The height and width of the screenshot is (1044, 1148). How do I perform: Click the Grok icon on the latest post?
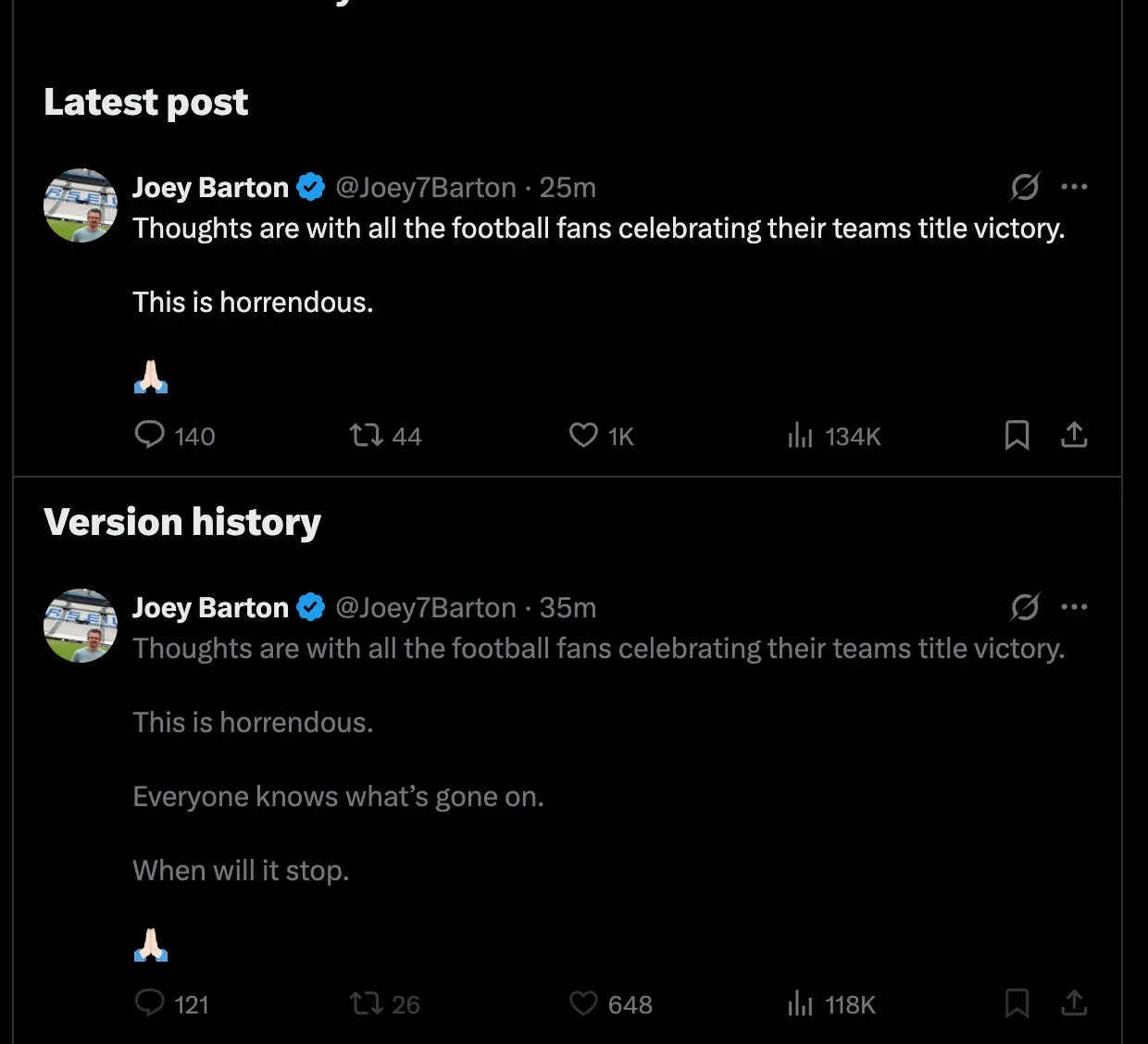[1025, 187]
